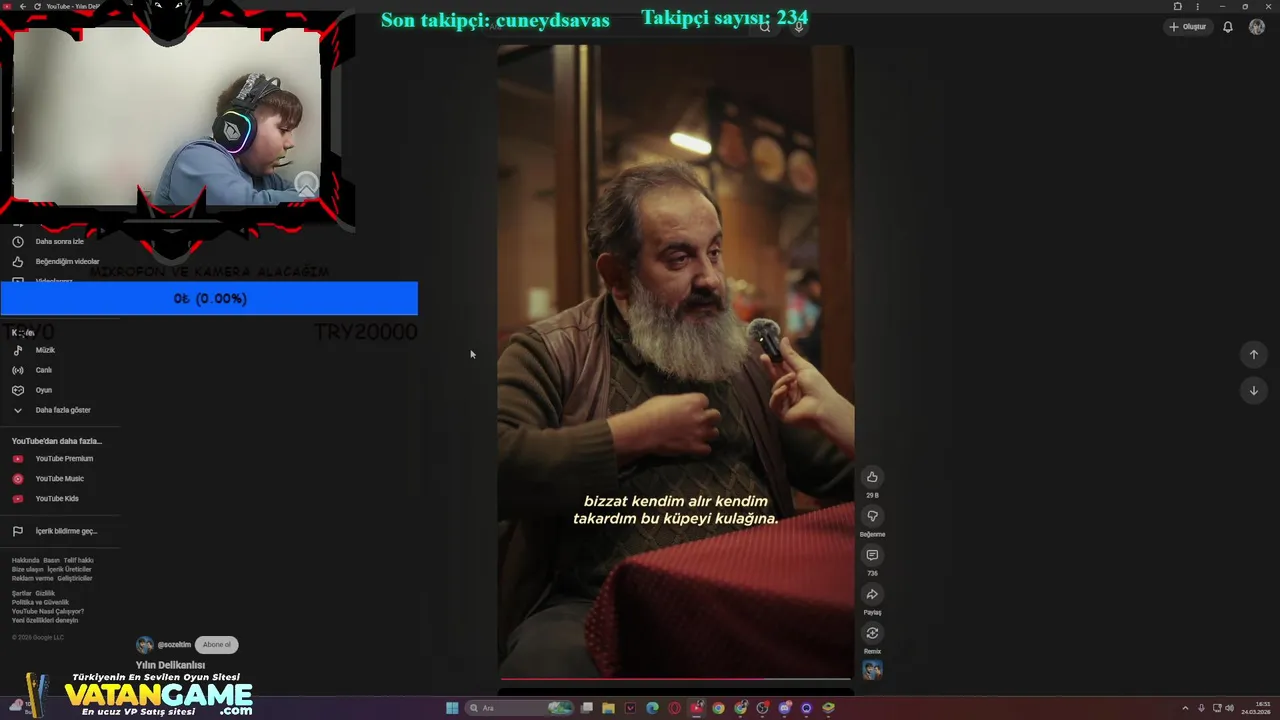Viewport: 1280px width, 720px height.
Task: Subscribe using the Abone ol button
Action: (216, 645)
